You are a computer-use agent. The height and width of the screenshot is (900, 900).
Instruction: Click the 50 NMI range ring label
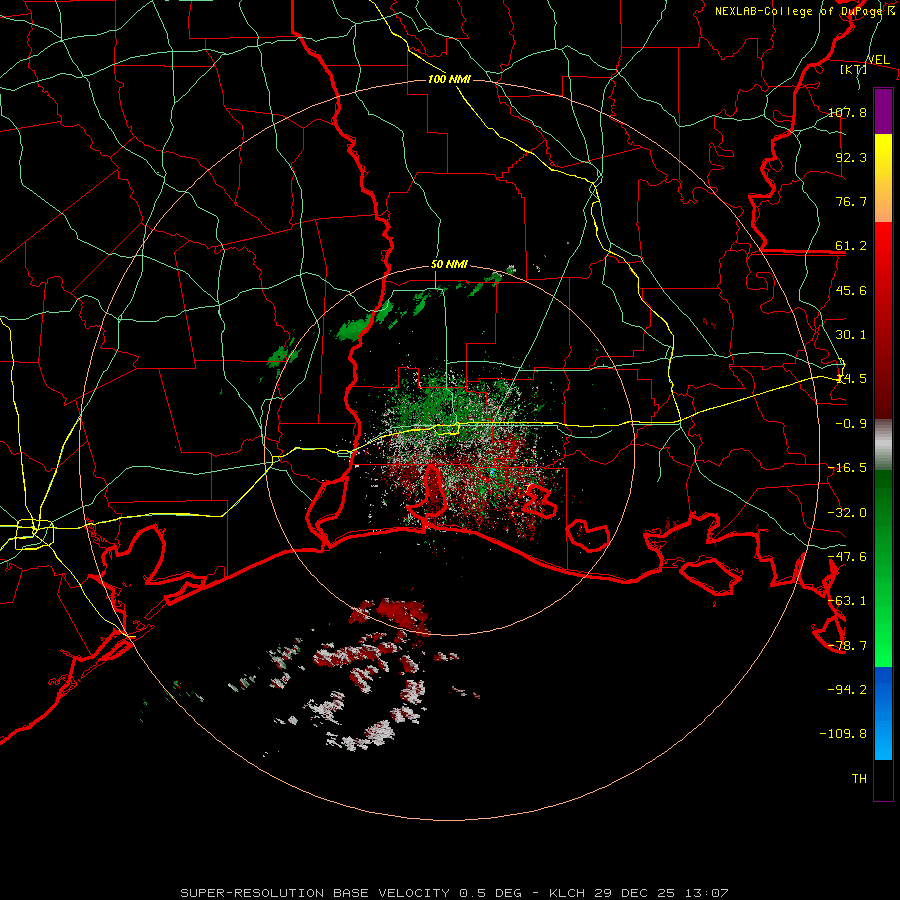tap(449, 265)
